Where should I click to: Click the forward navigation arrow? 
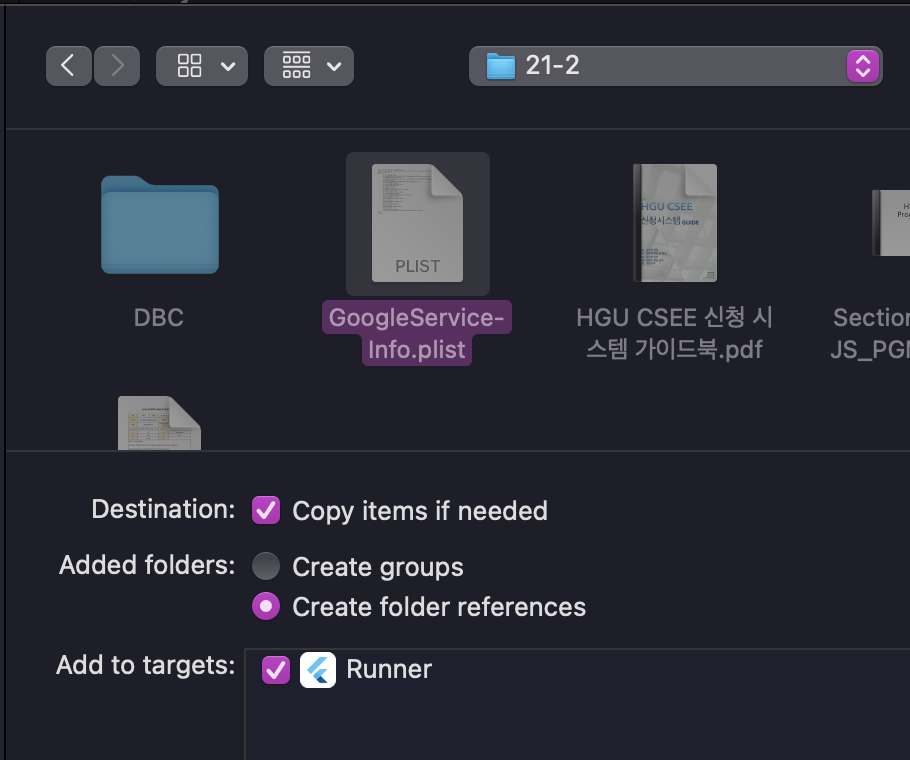point(117,66)
